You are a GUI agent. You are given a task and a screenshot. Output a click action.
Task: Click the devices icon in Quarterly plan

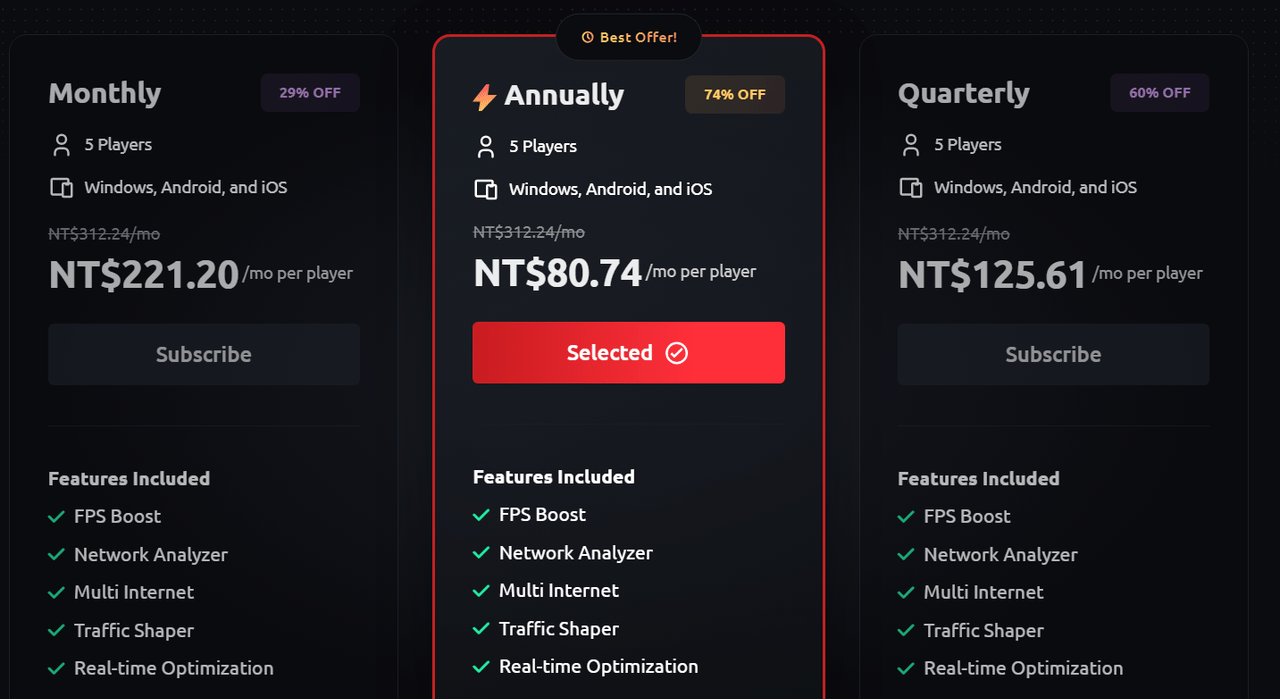tap(911, 188)
